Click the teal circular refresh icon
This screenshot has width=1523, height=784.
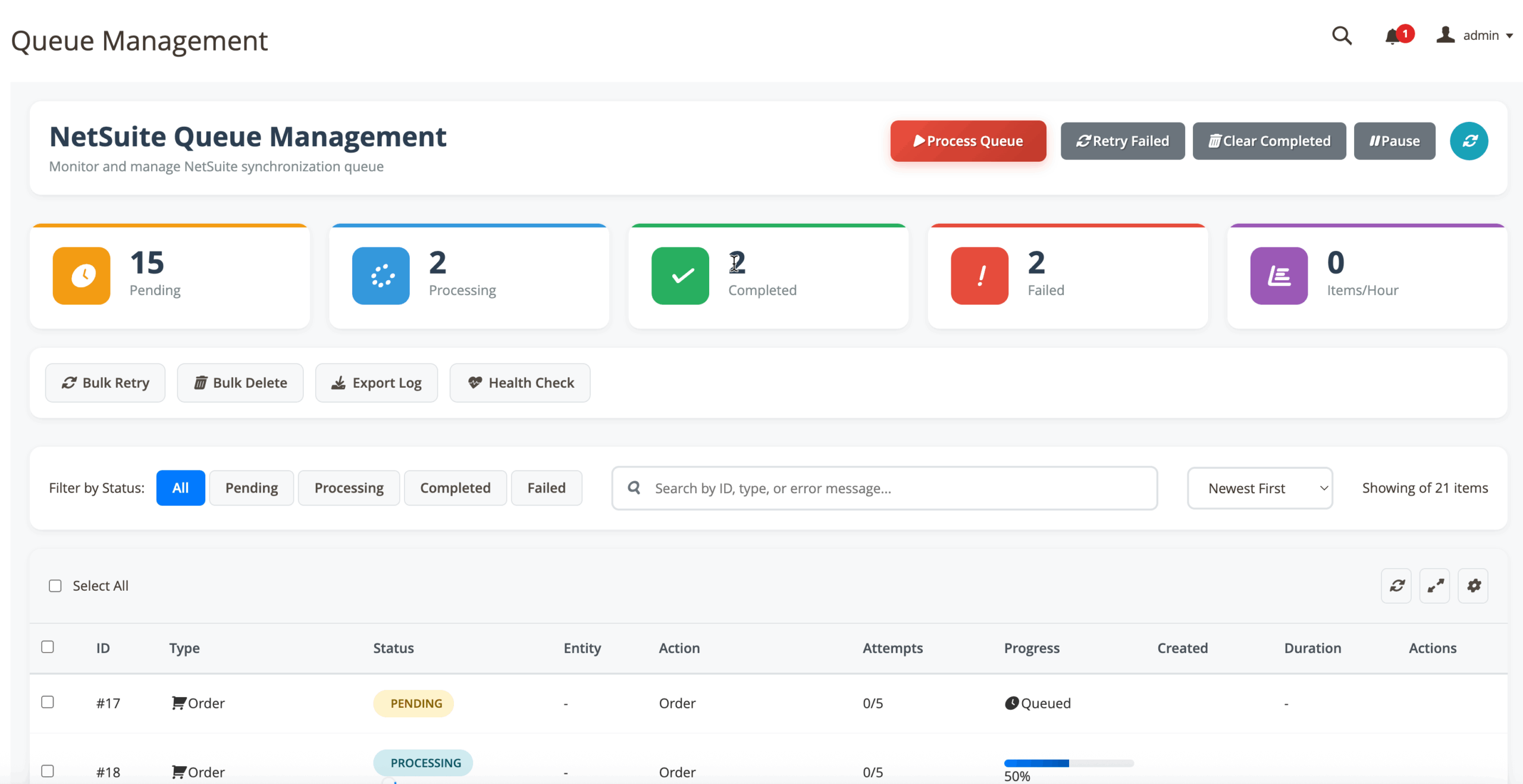1469,141
